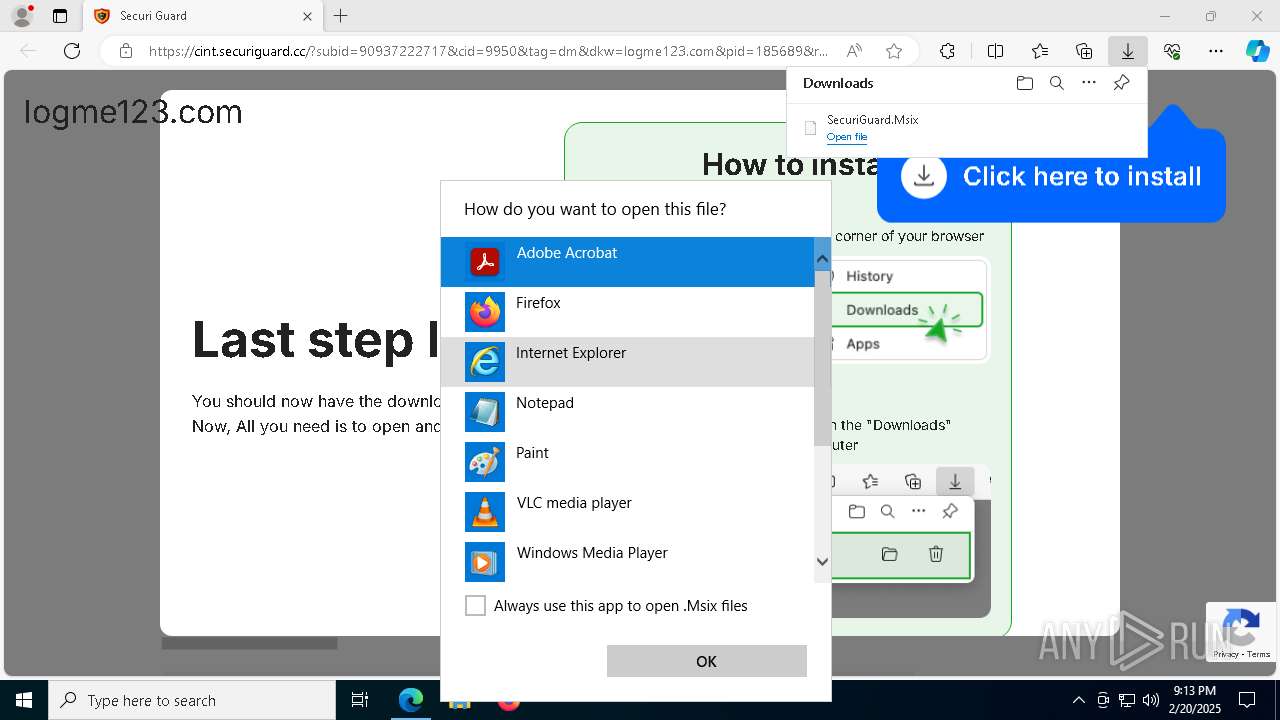Click the Open file link for SecuriGuard.Msix
Viewport: 1280px width, 720px height.
[x=846, y=137]
